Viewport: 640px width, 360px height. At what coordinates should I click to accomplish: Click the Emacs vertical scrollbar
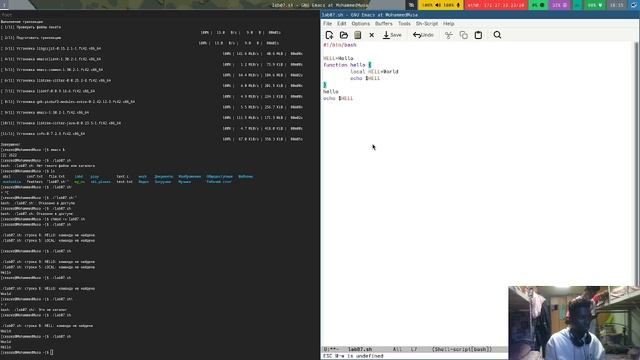tap(637, 163)
